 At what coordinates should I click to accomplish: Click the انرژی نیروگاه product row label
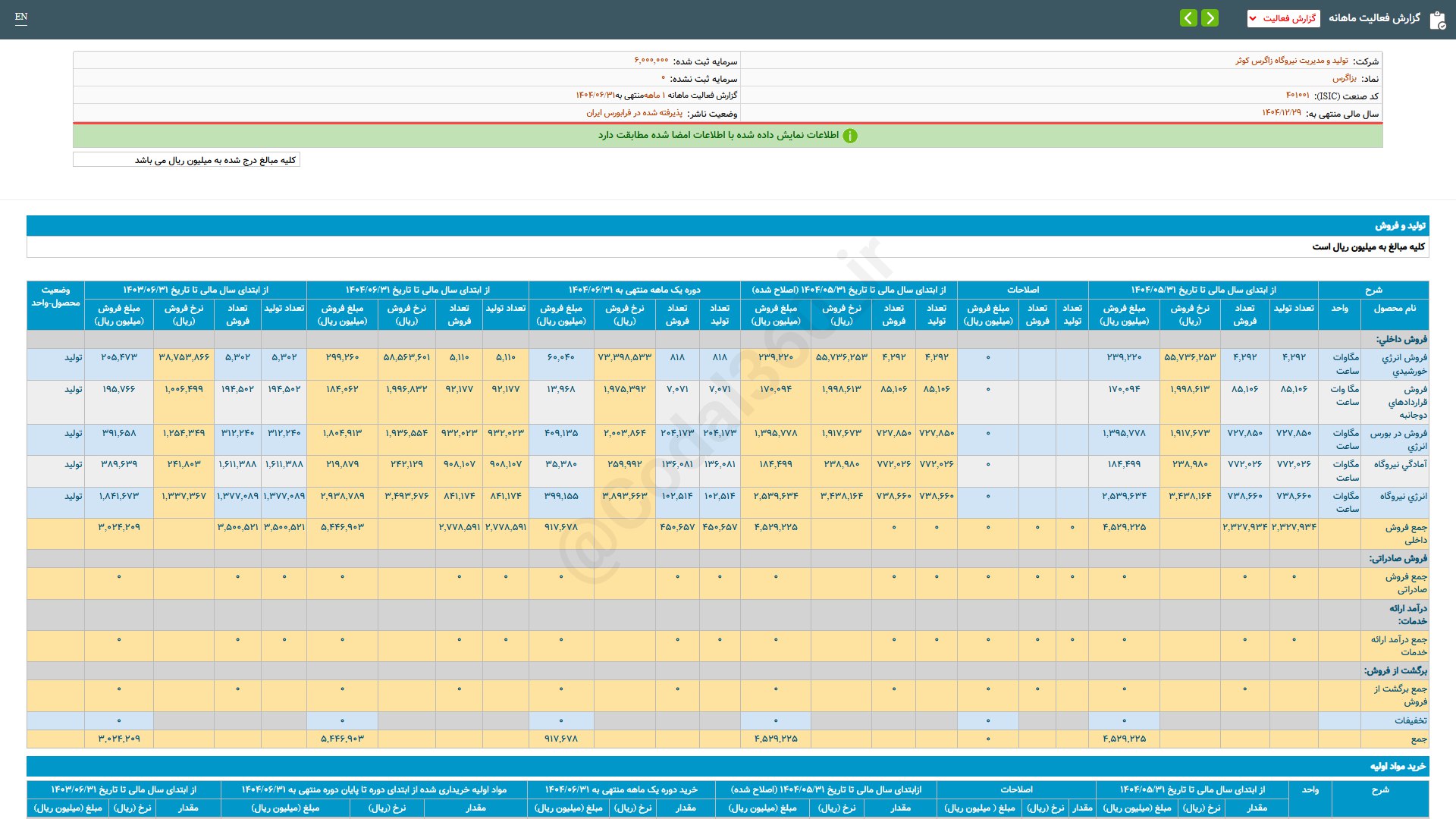[x=1403, y=496]
